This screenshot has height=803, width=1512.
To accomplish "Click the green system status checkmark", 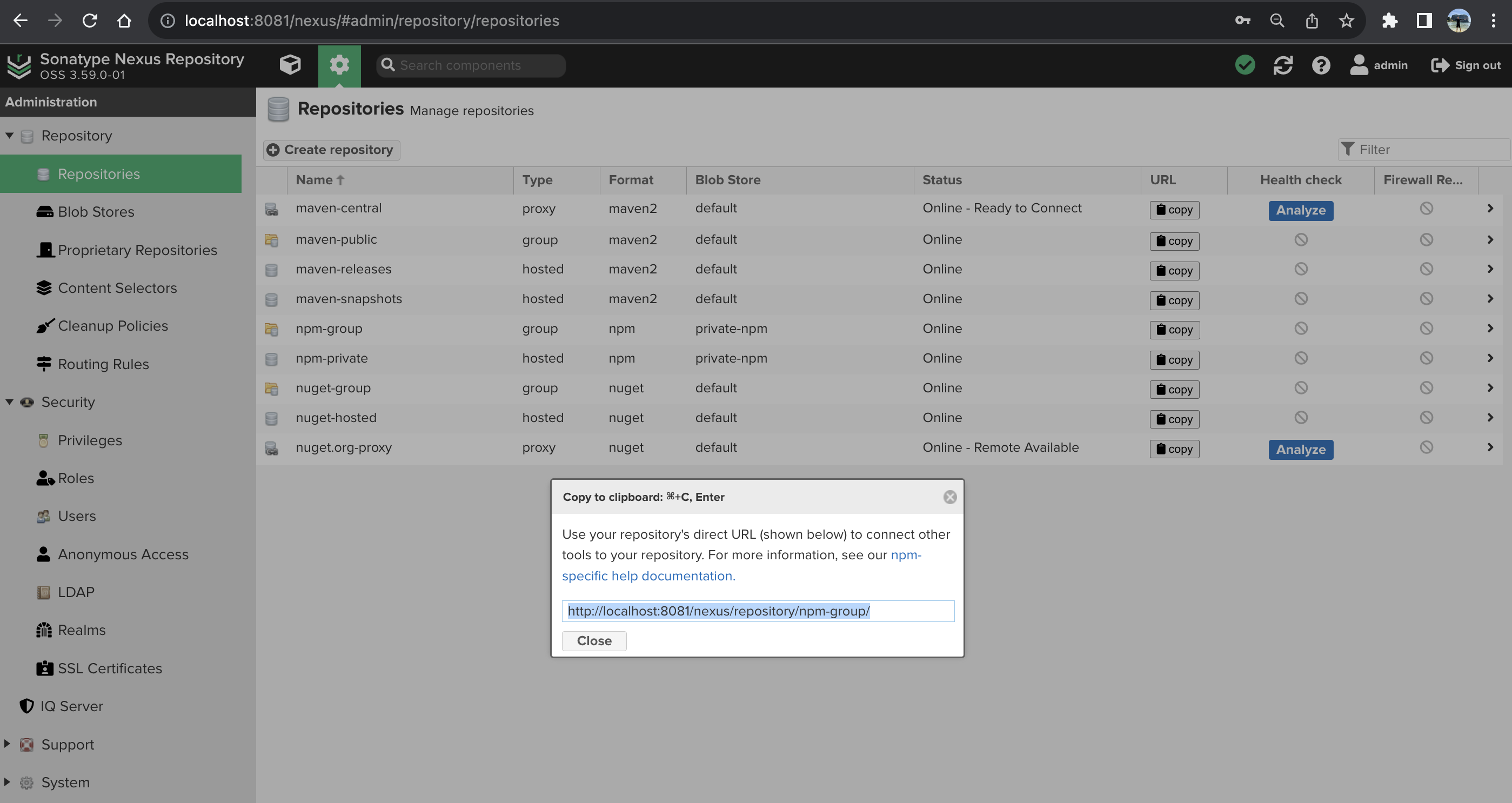I will (1245, 64).
